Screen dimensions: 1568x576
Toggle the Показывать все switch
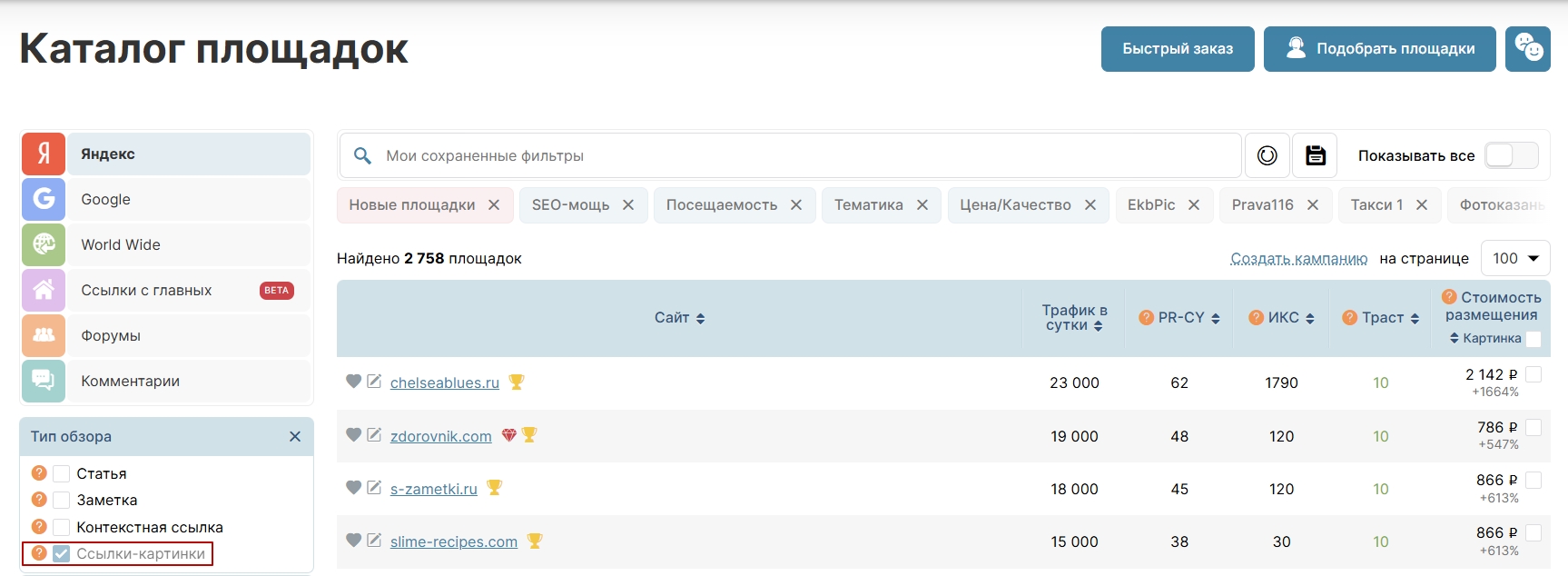(1511, 155)
